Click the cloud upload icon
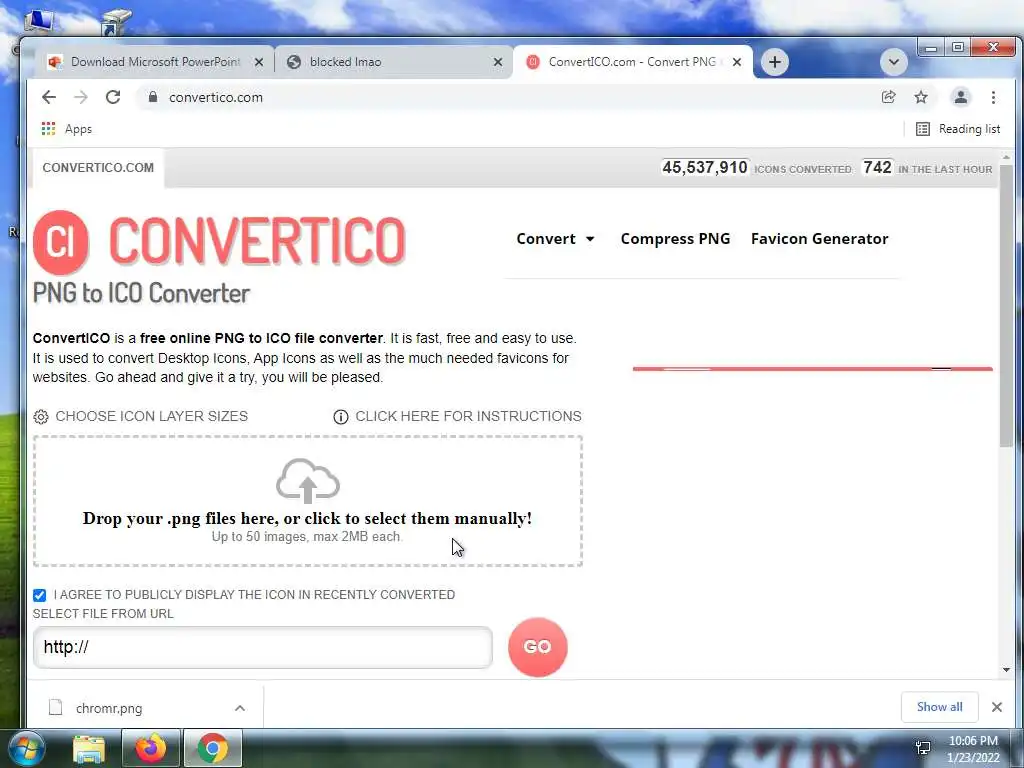 pyautogui.click(x=308, y=480)
